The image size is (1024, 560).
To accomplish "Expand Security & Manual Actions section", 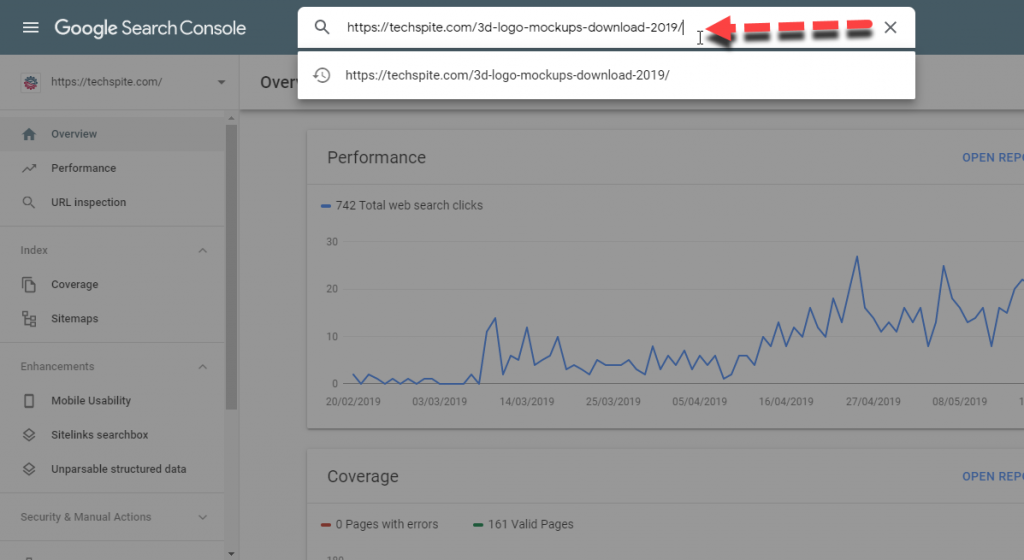I will click(x=202, y=517).
